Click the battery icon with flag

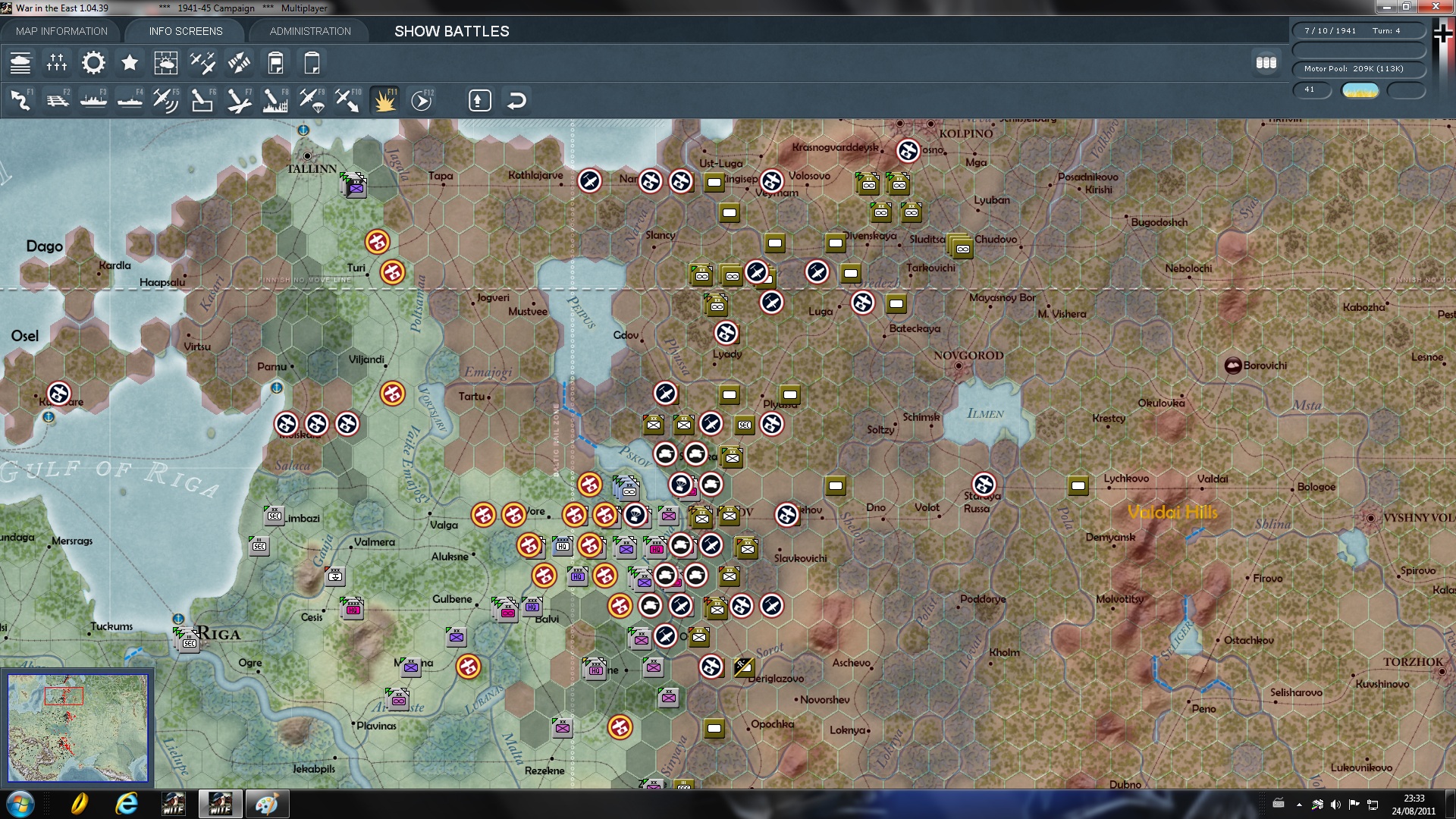click(275, 63)
